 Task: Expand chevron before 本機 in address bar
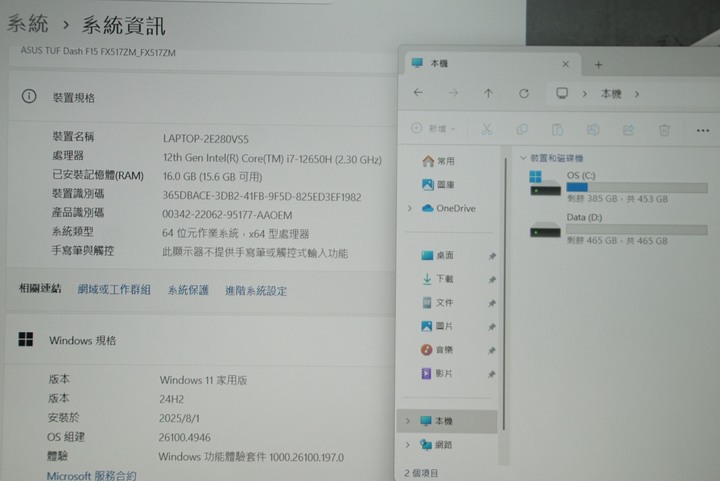585,94
